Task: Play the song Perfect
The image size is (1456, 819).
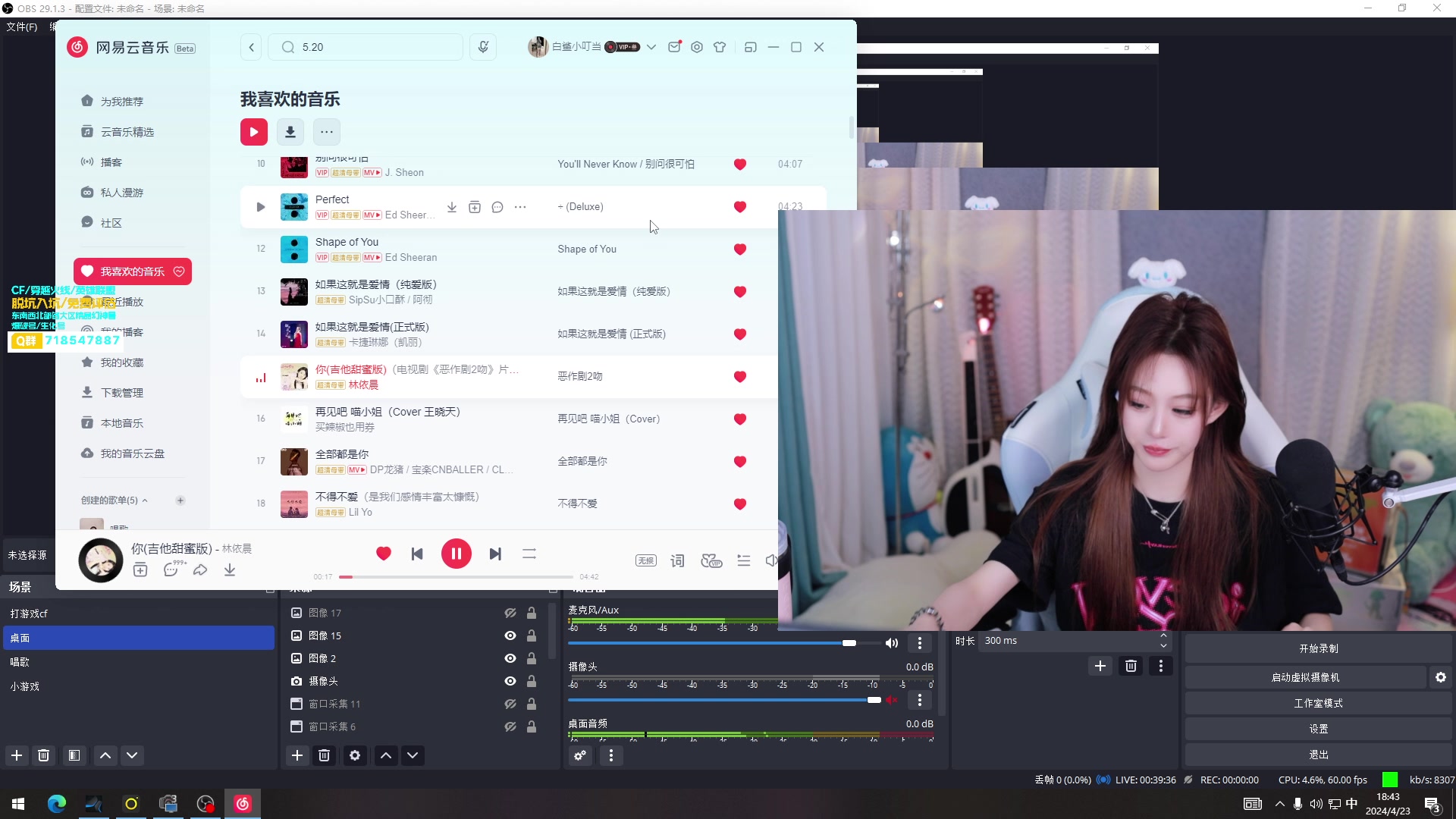Action: [x=261, y=207]
